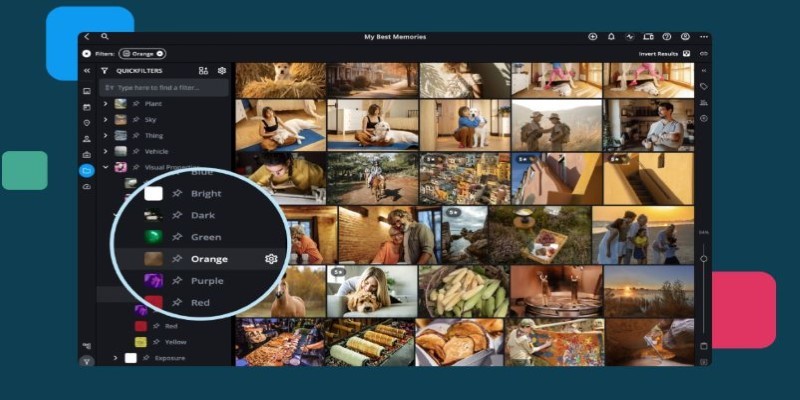Open the help question mark icon
Screen dimensions: 800x400
tap(667, 37)
